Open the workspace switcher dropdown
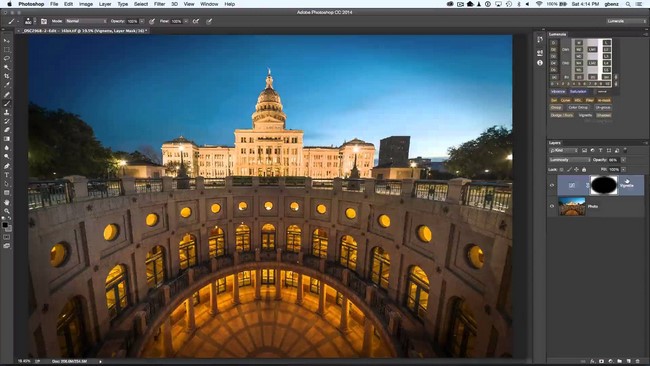 pyautogui.click(x=626, y=21)
